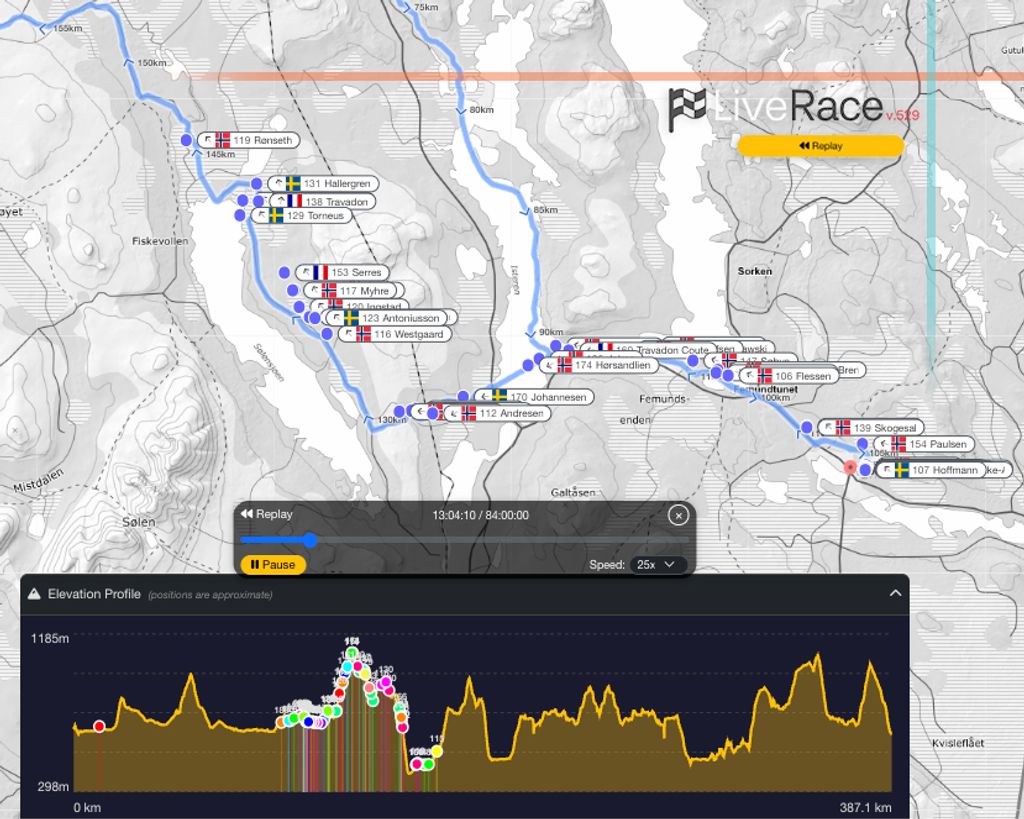Screen dimensions: 1024x819
Task: Click the LiveRace checkered flag logo
Action: 688,109
